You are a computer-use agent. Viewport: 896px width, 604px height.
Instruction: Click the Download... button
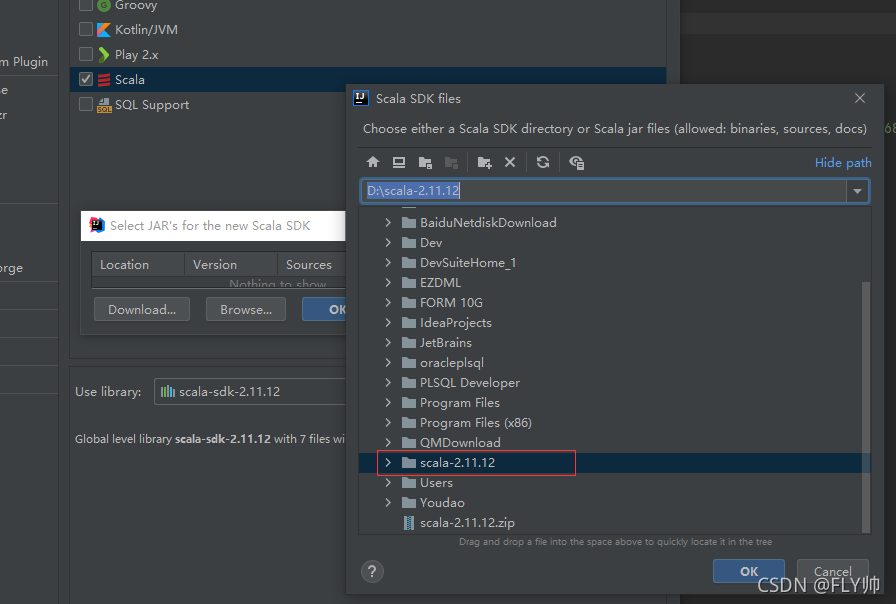(142, 310)
